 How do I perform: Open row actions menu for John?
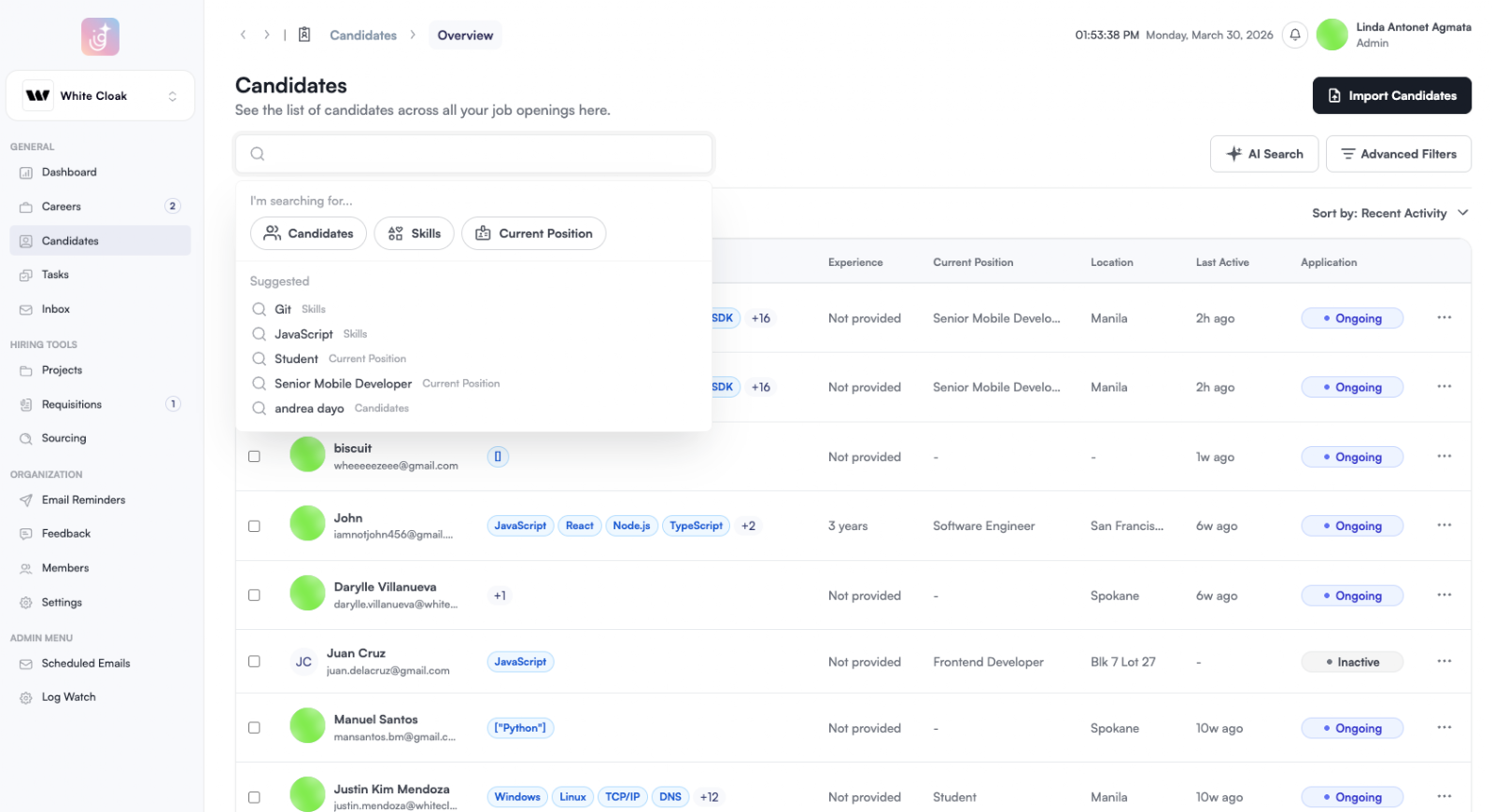[1444, 525]
